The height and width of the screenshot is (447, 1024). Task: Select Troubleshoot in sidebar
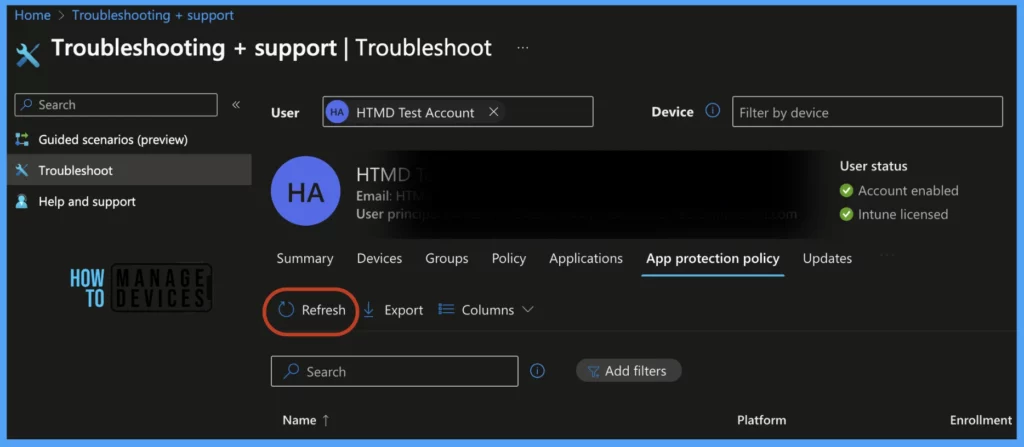click(x=75, y=170)
